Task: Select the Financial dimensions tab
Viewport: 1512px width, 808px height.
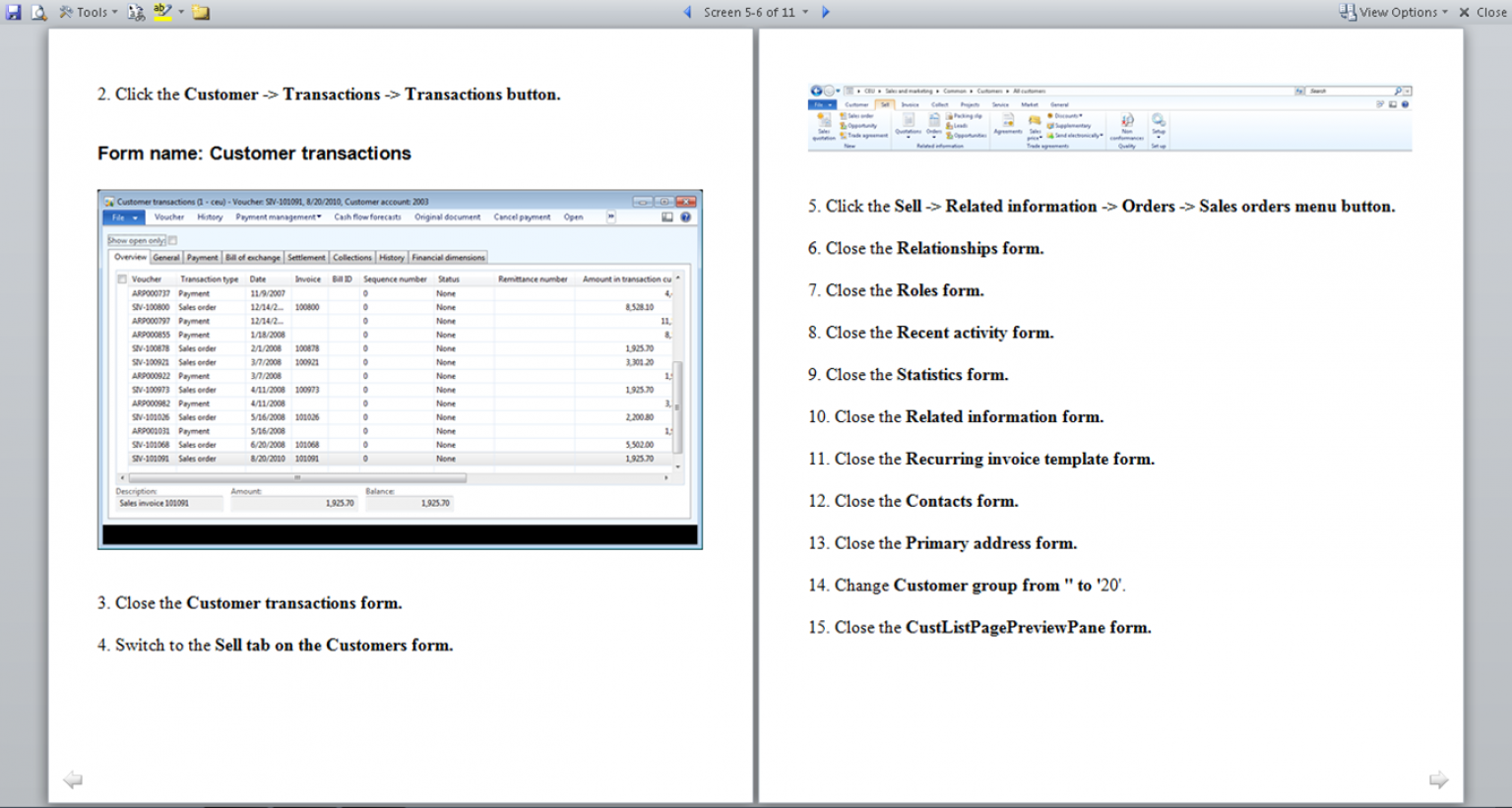Action: click(x=449, y=257)
